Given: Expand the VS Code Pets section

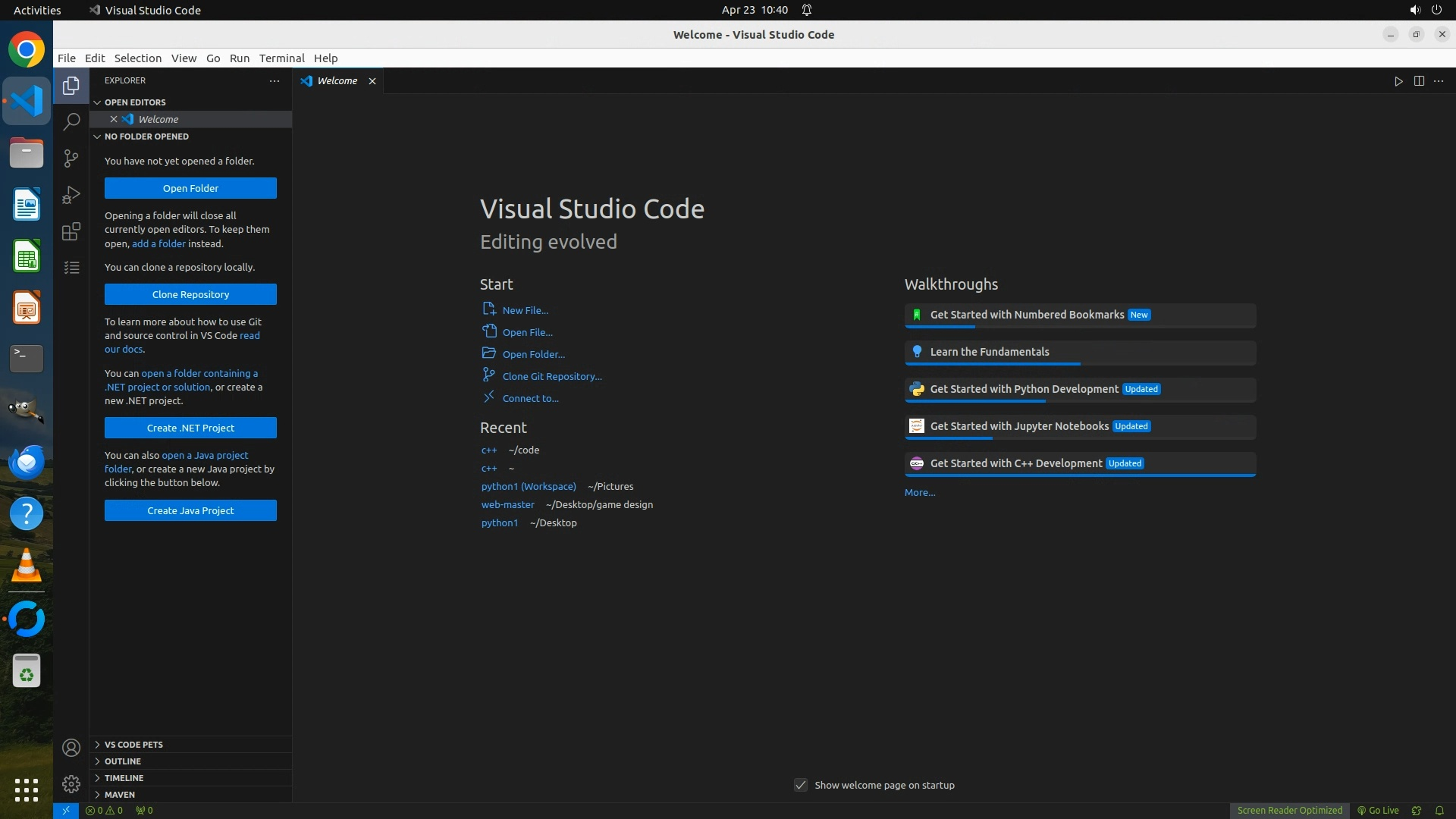Looking at the screenshot, I should (x=133, y=745).
